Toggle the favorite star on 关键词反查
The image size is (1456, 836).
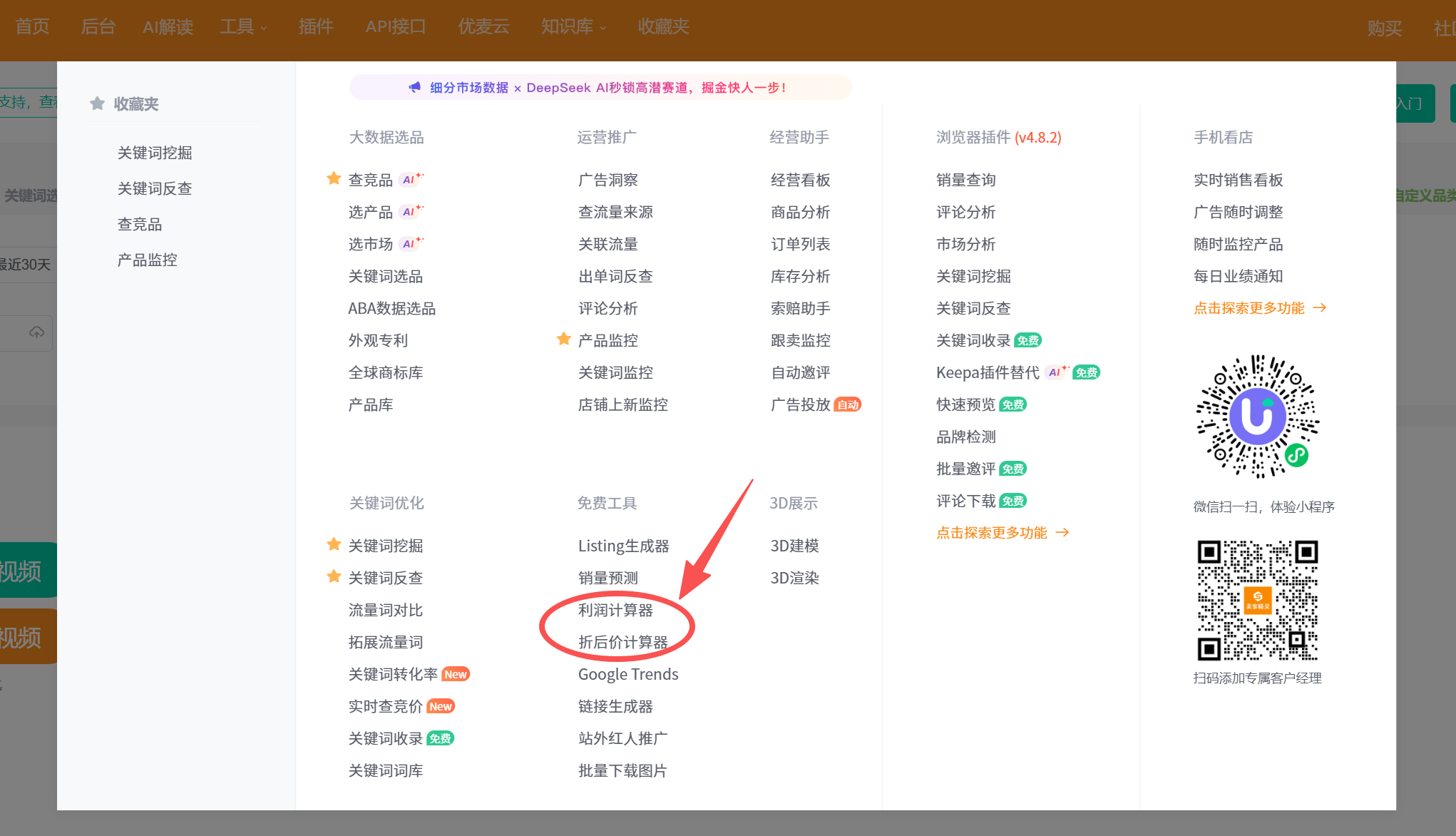[x=334, y=577]
